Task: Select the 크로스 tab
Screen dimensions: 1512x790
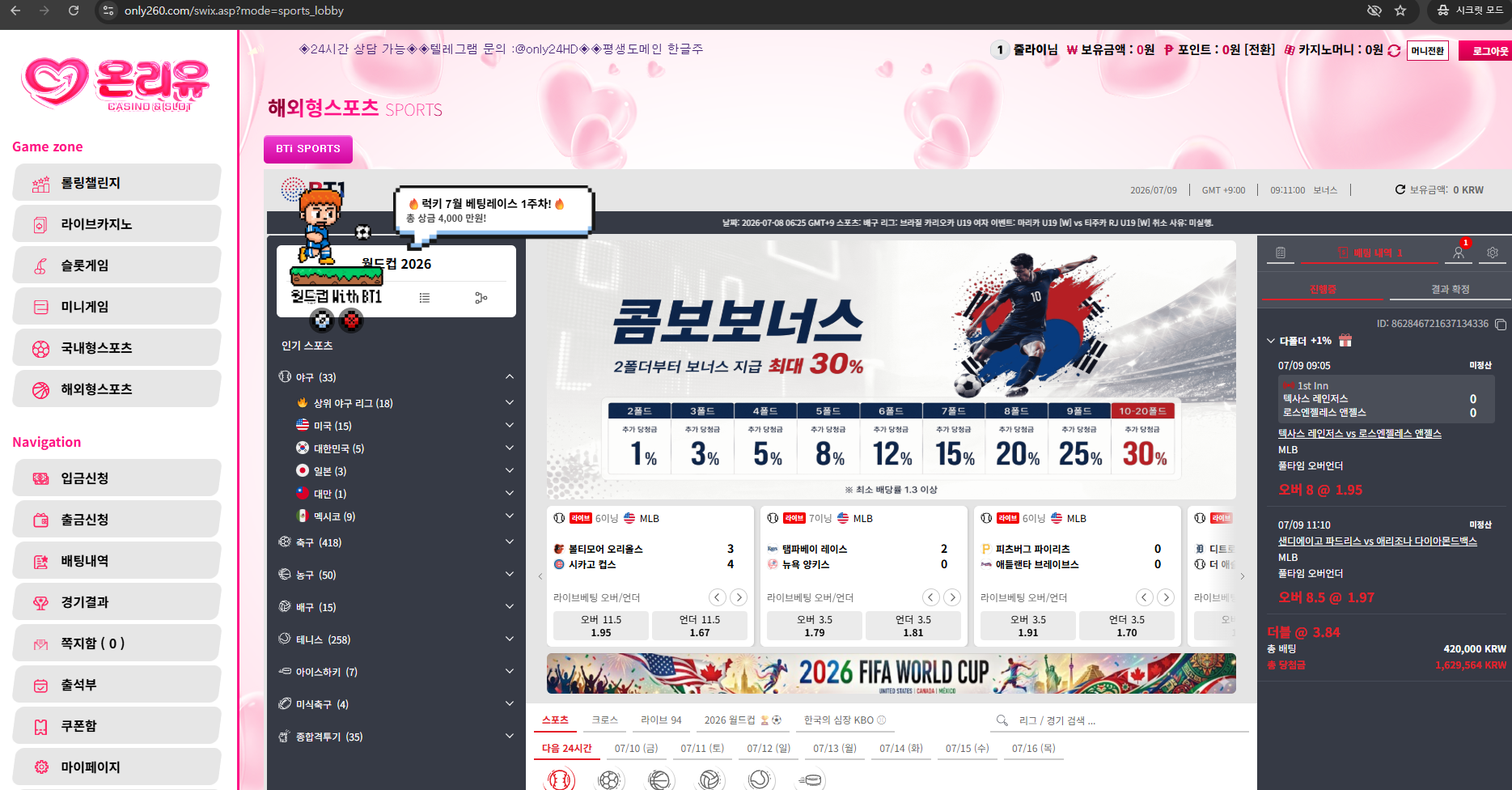Action: point(605,720)
